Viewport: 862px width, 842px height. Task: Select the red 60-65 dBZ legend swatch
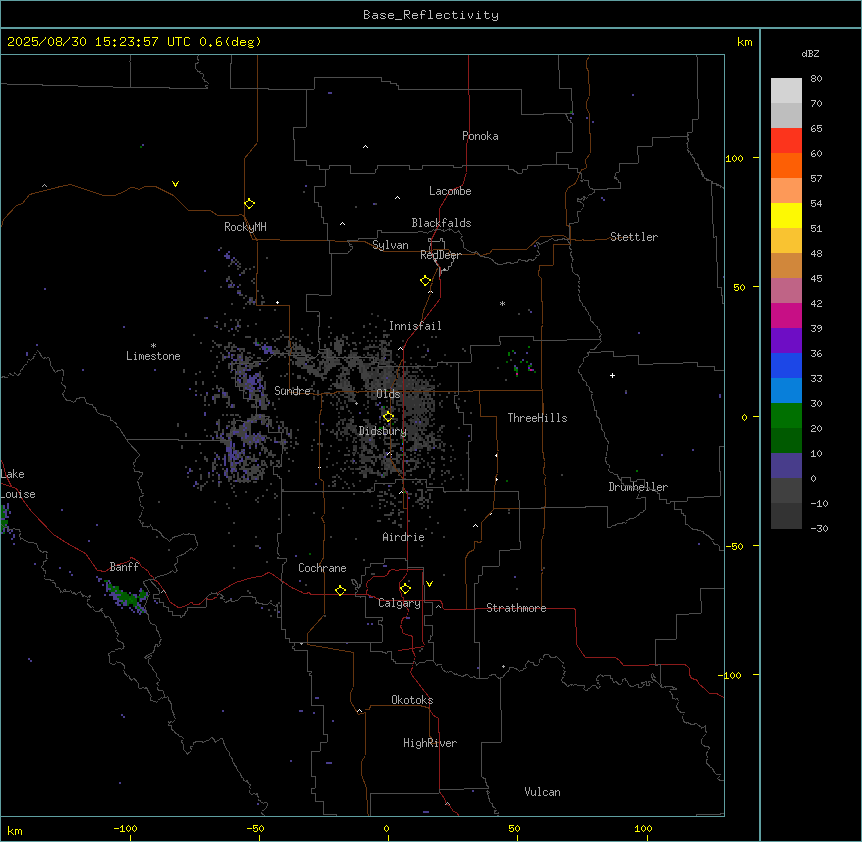[786, 141]
